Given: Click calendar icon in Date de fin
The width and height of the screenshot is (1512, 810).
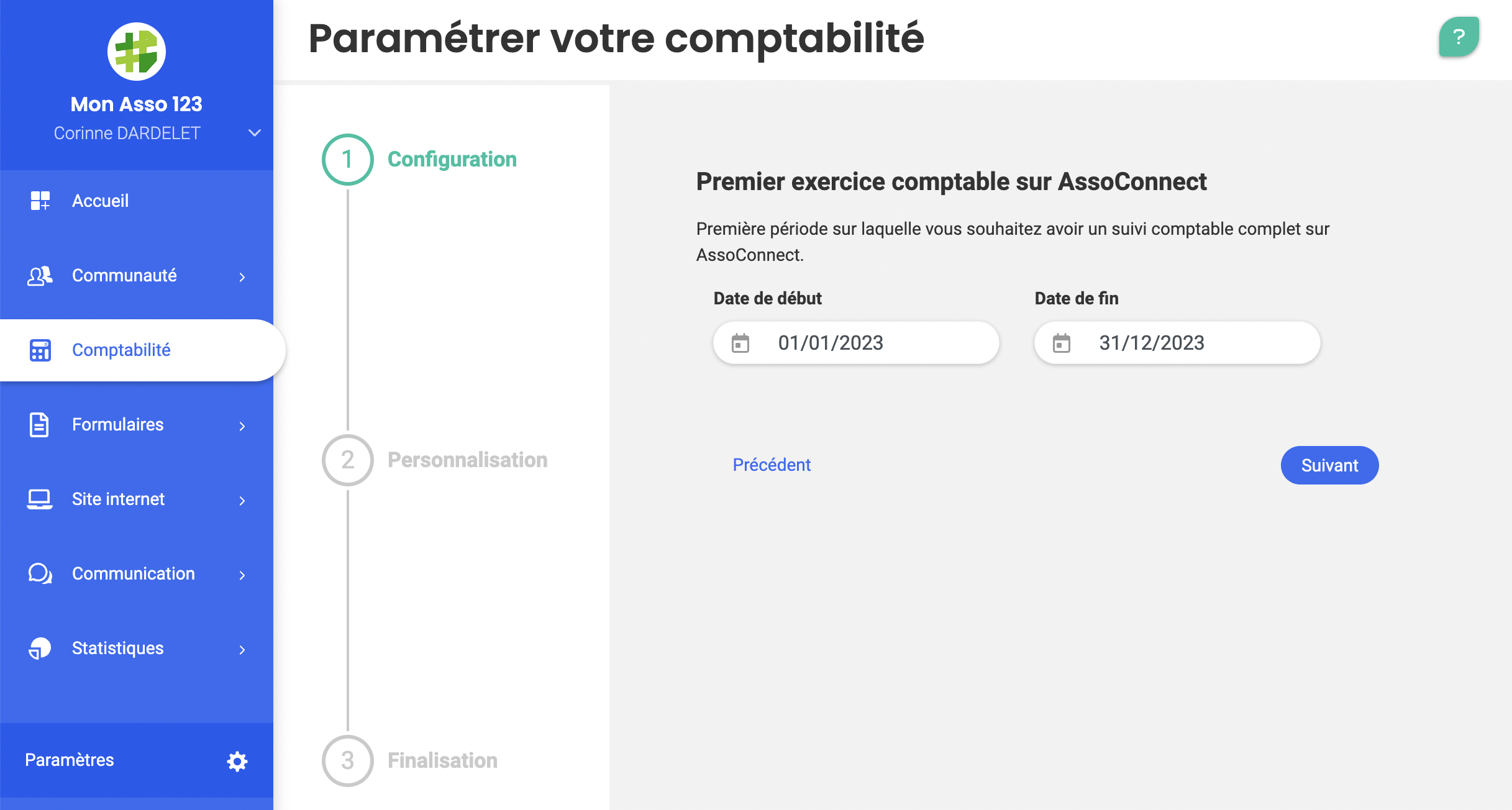Looking at the screenshot, I should (1062, 343).
